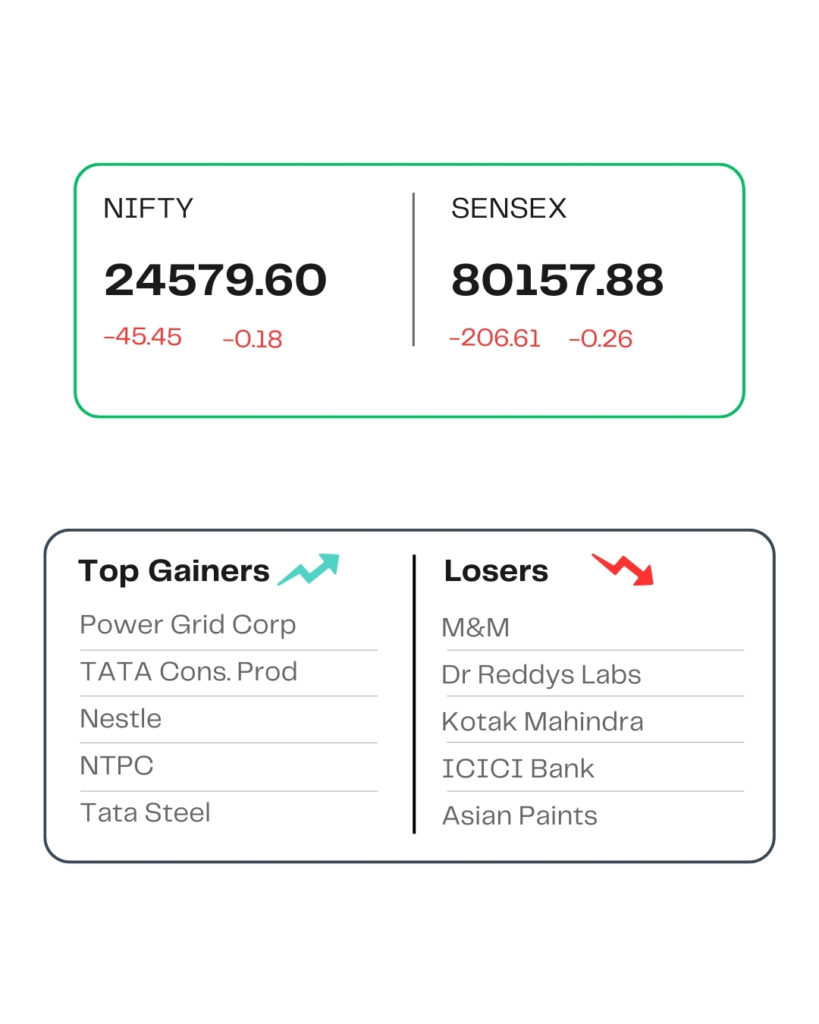The height and width of the screenshot is (1024, 819).
Task: Click the SENSEX value 80157.88
Action: click(x=557, y=280)
